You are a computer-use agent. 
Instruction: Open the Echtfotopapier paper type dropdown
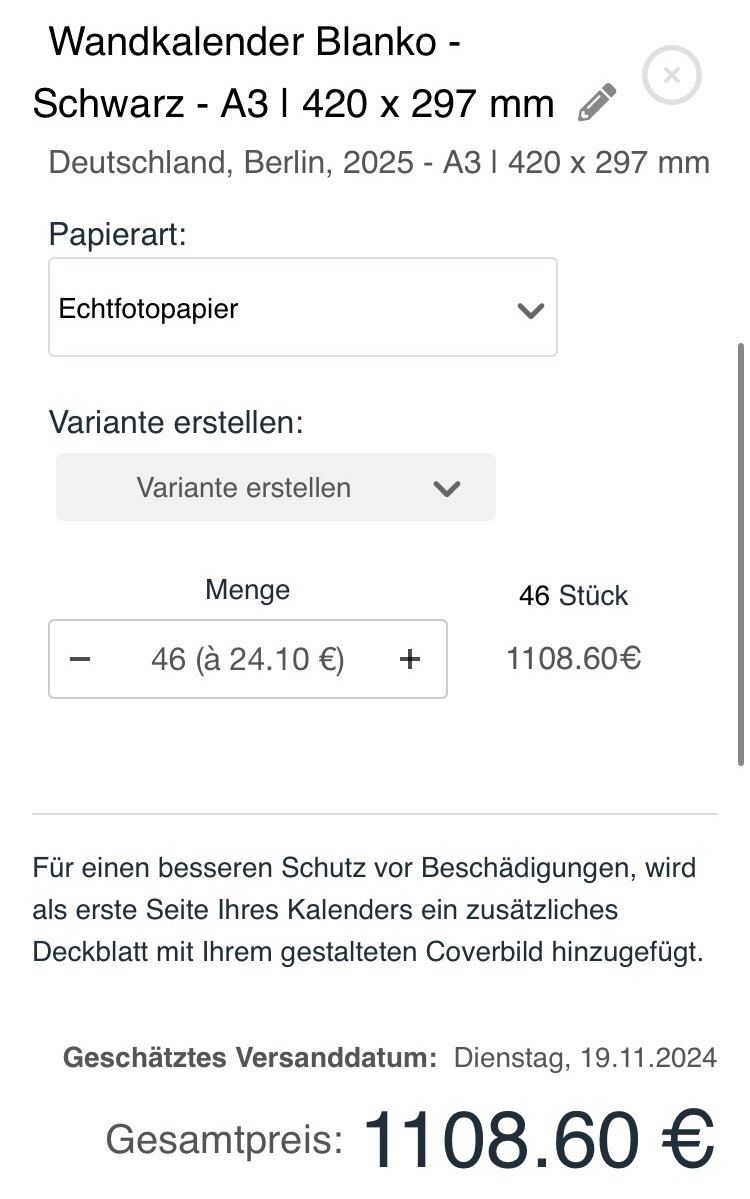[303, 307]
